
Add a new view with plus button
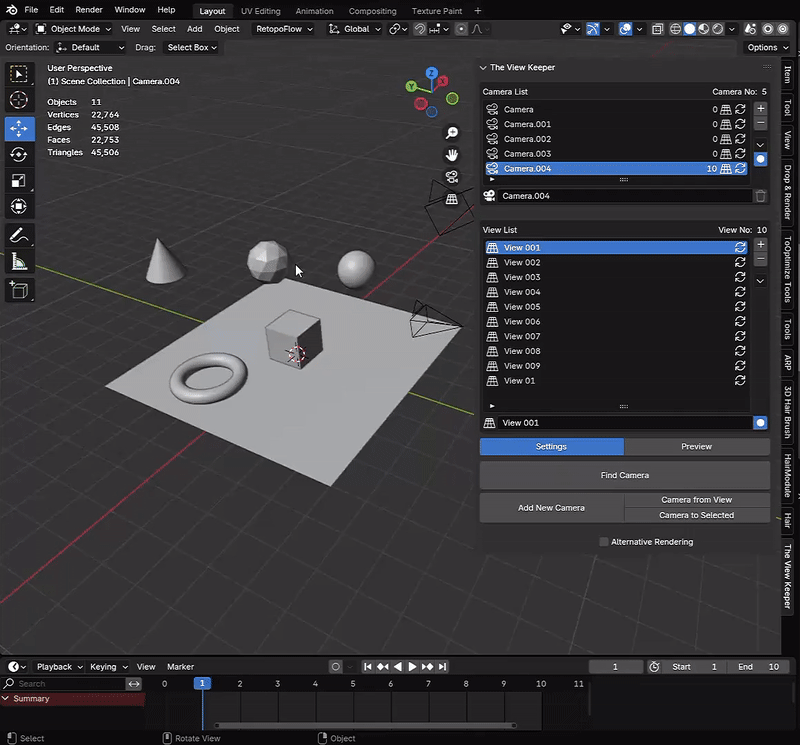761,244
